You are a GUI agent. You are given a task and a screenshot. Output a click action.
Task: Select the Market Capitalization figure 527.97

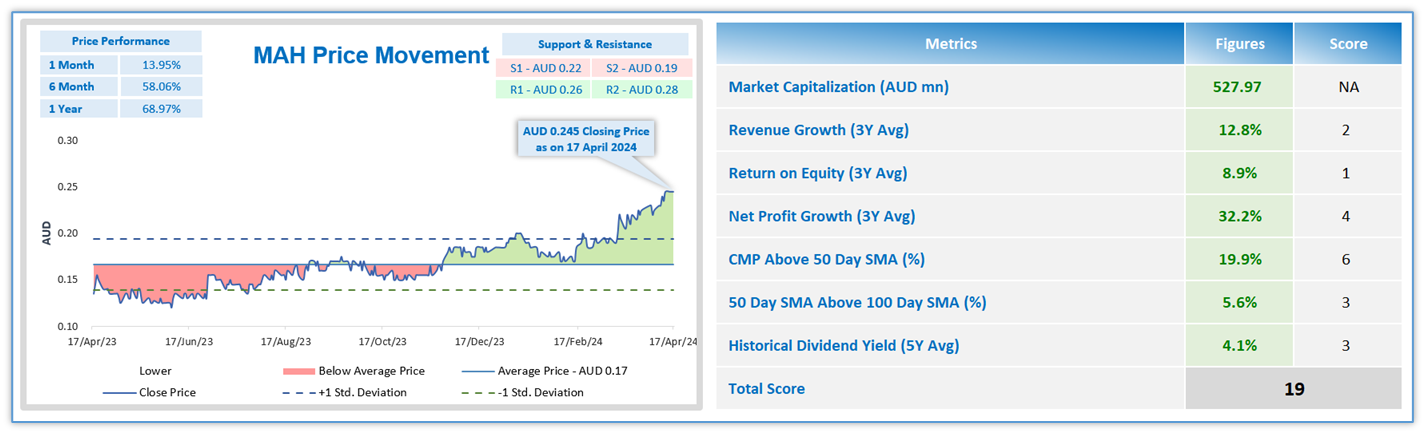(x=1239, y=87)
